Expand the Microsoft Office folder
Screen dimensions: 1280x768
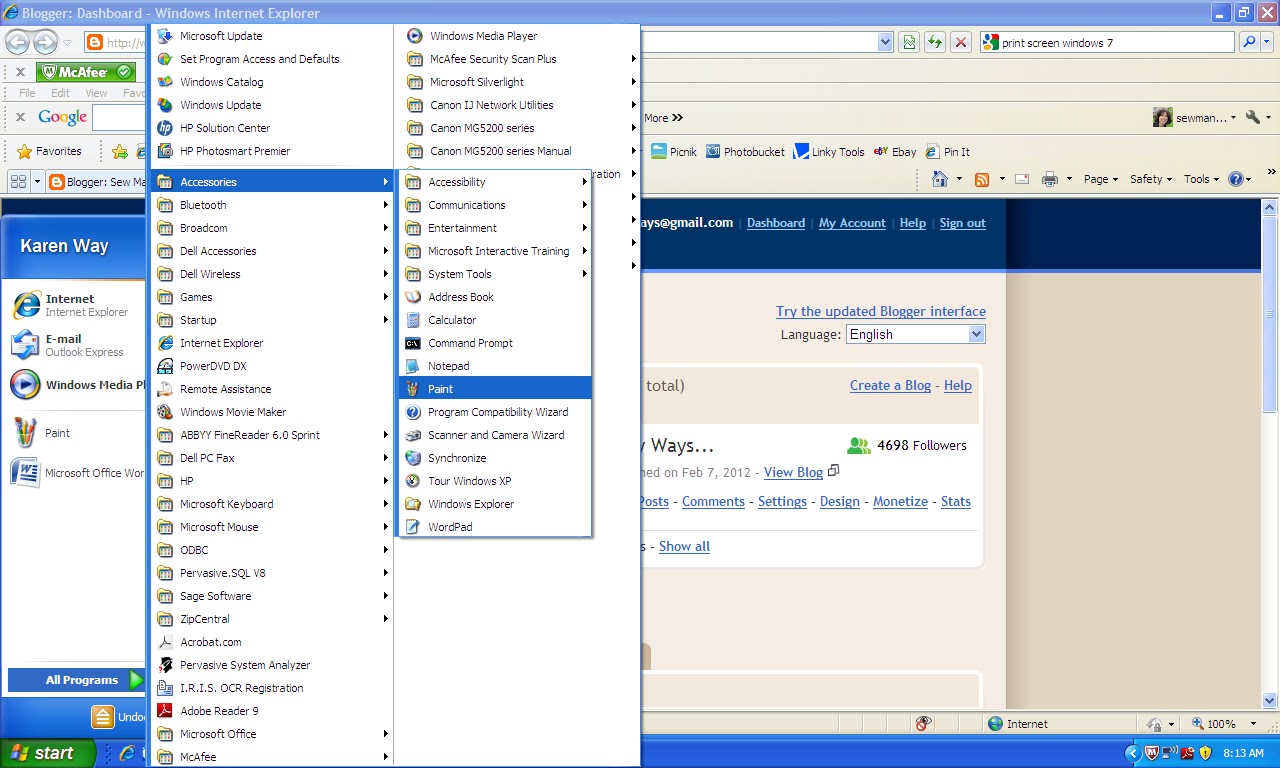coord(272,734)
